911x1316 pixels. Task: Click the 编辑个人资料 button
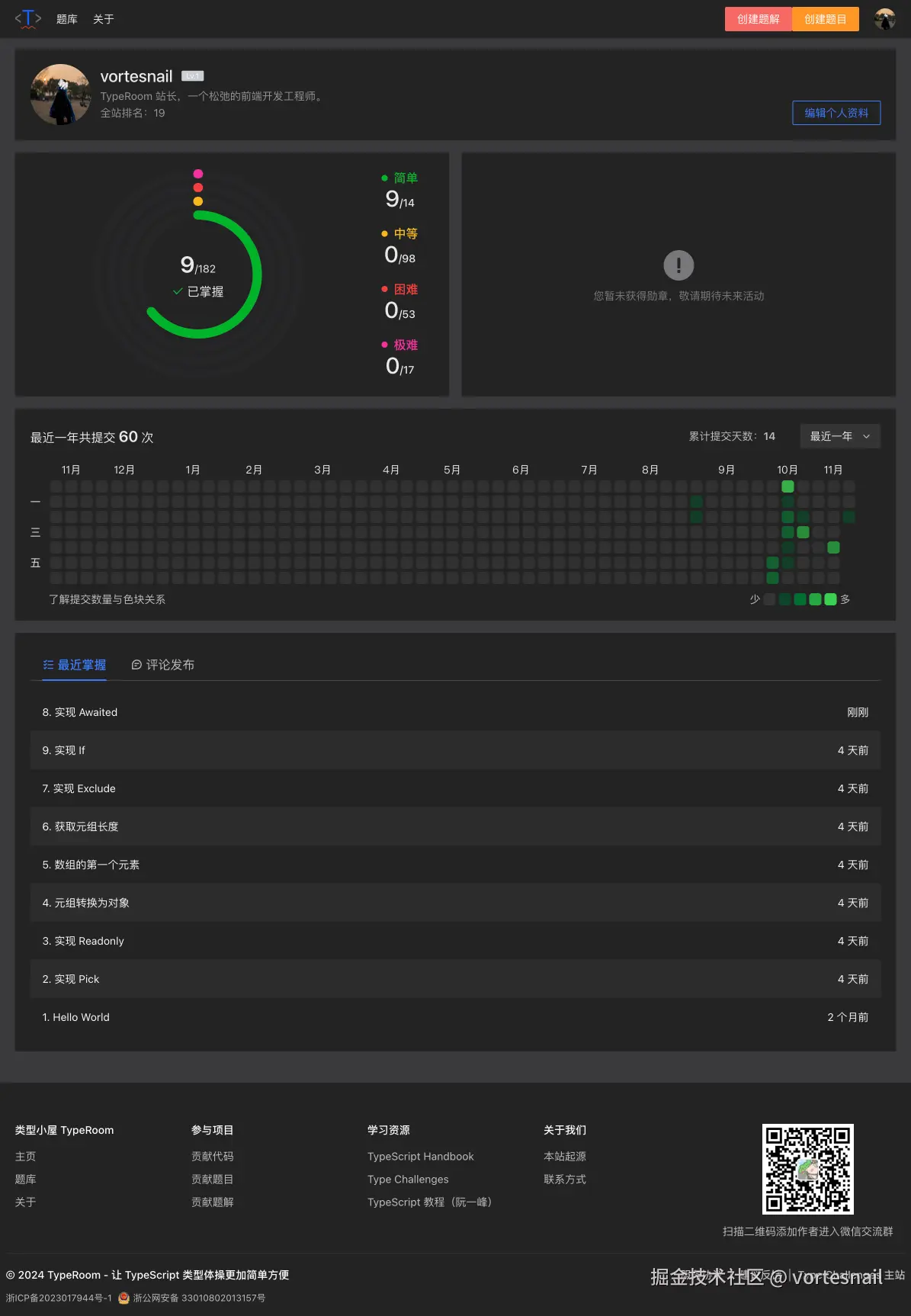tap(836, 113)
